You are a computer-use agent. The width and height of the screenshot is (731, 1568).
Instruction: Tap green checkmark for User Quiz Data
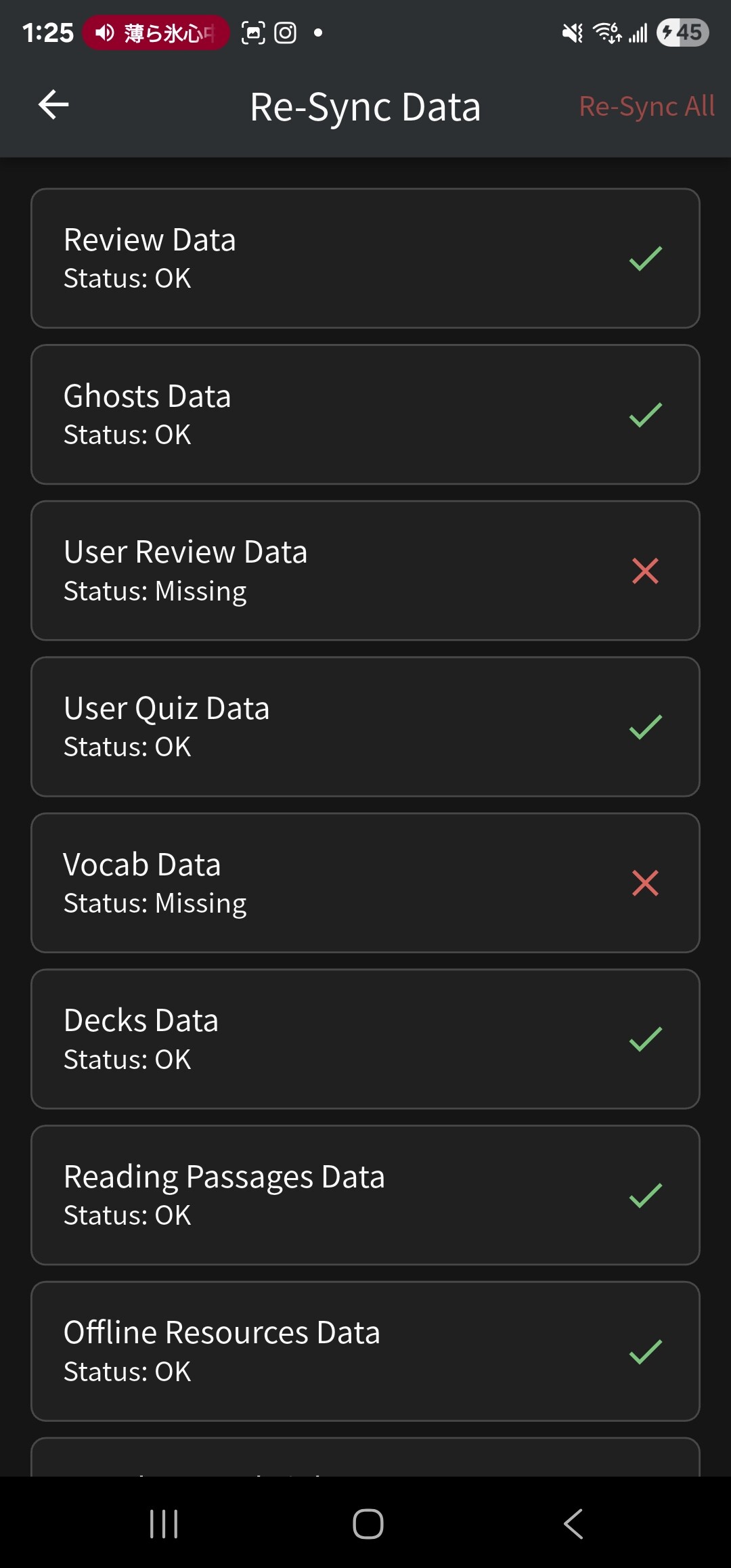click(x=645, y=727)
